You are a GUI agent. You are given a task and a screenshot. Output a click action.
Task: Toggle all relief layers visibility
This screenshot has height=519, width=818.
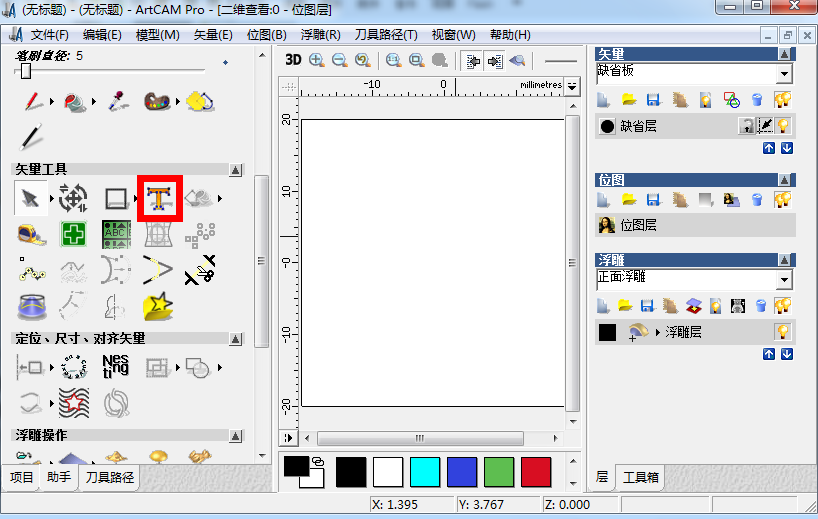click(783, 306)
